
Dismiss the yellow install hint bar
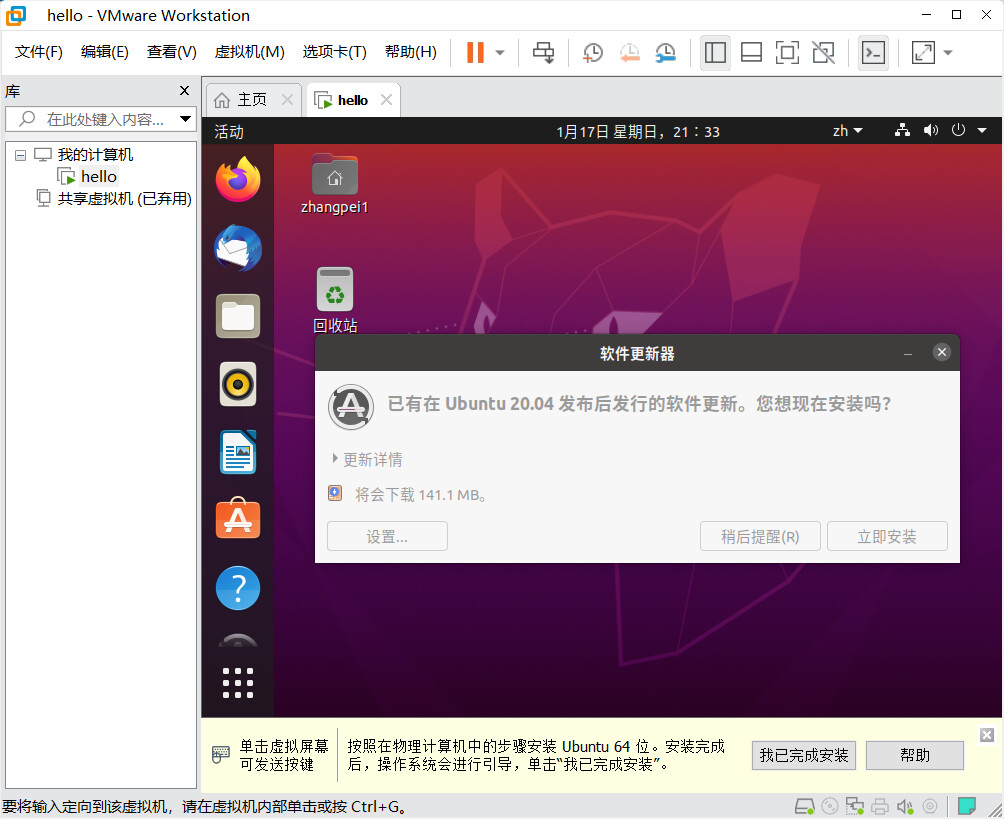(x=987, y=735)
